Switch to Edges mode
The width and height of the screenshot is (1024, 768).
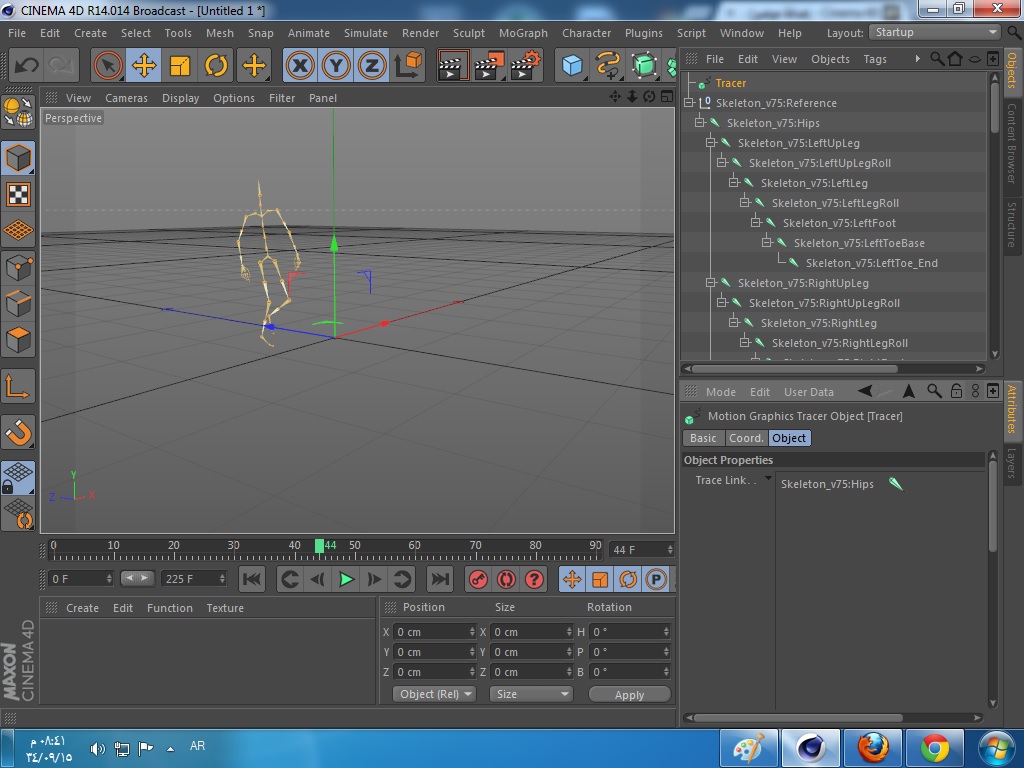(18, 304)
